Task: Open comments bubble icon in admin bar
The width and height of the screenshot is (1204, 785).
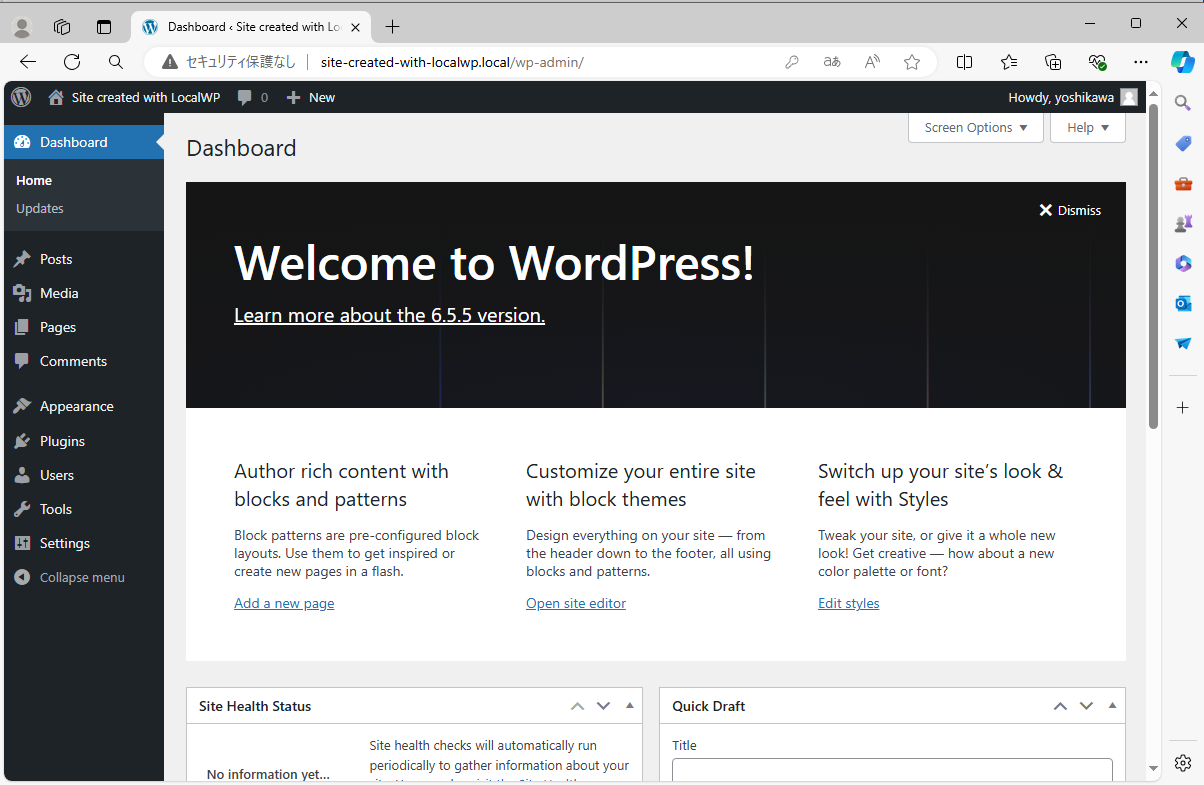Action: tap(244, 97)
